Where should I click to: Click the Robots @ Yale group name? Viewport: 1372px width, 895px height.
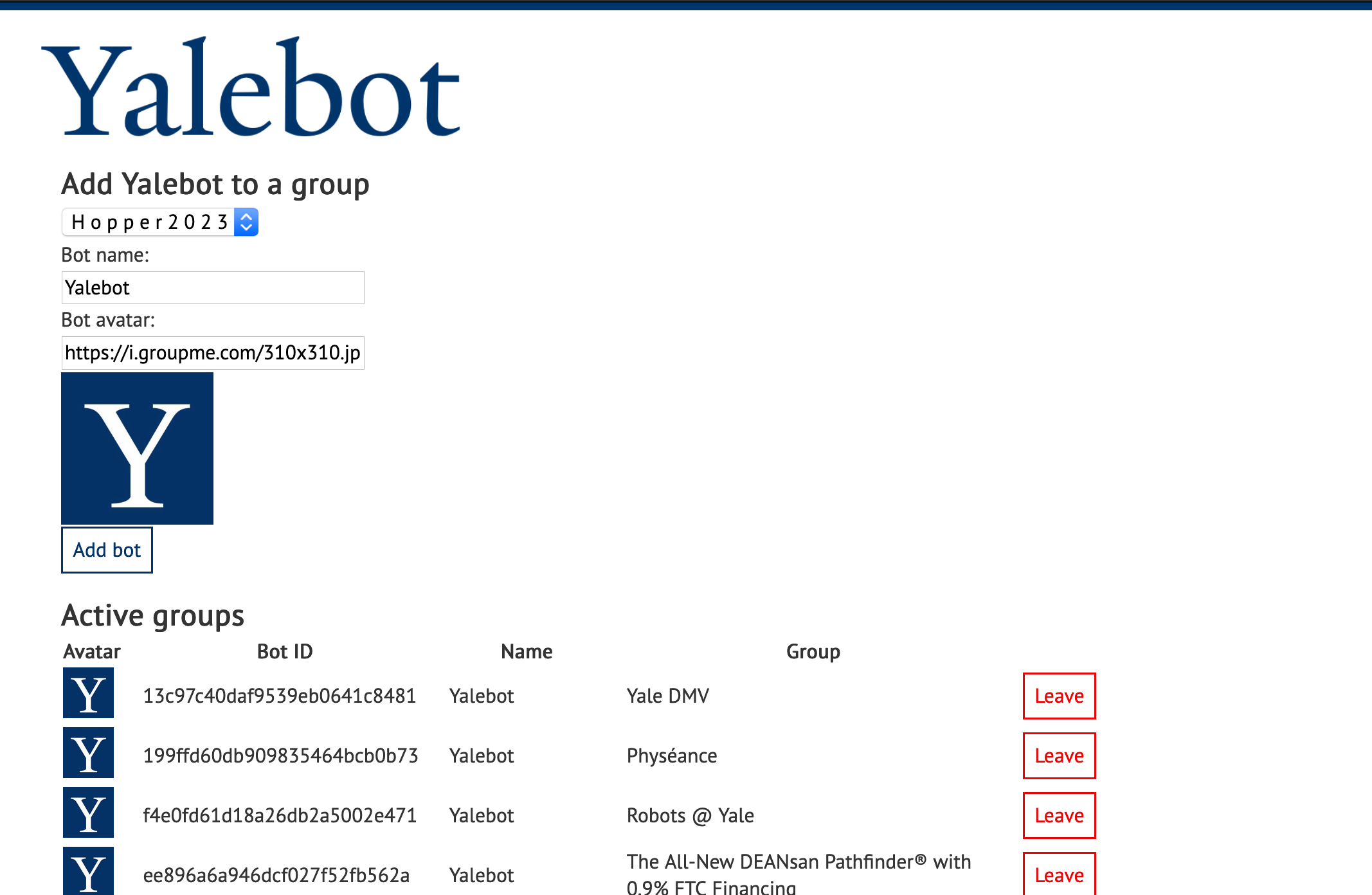pos(690,815)
